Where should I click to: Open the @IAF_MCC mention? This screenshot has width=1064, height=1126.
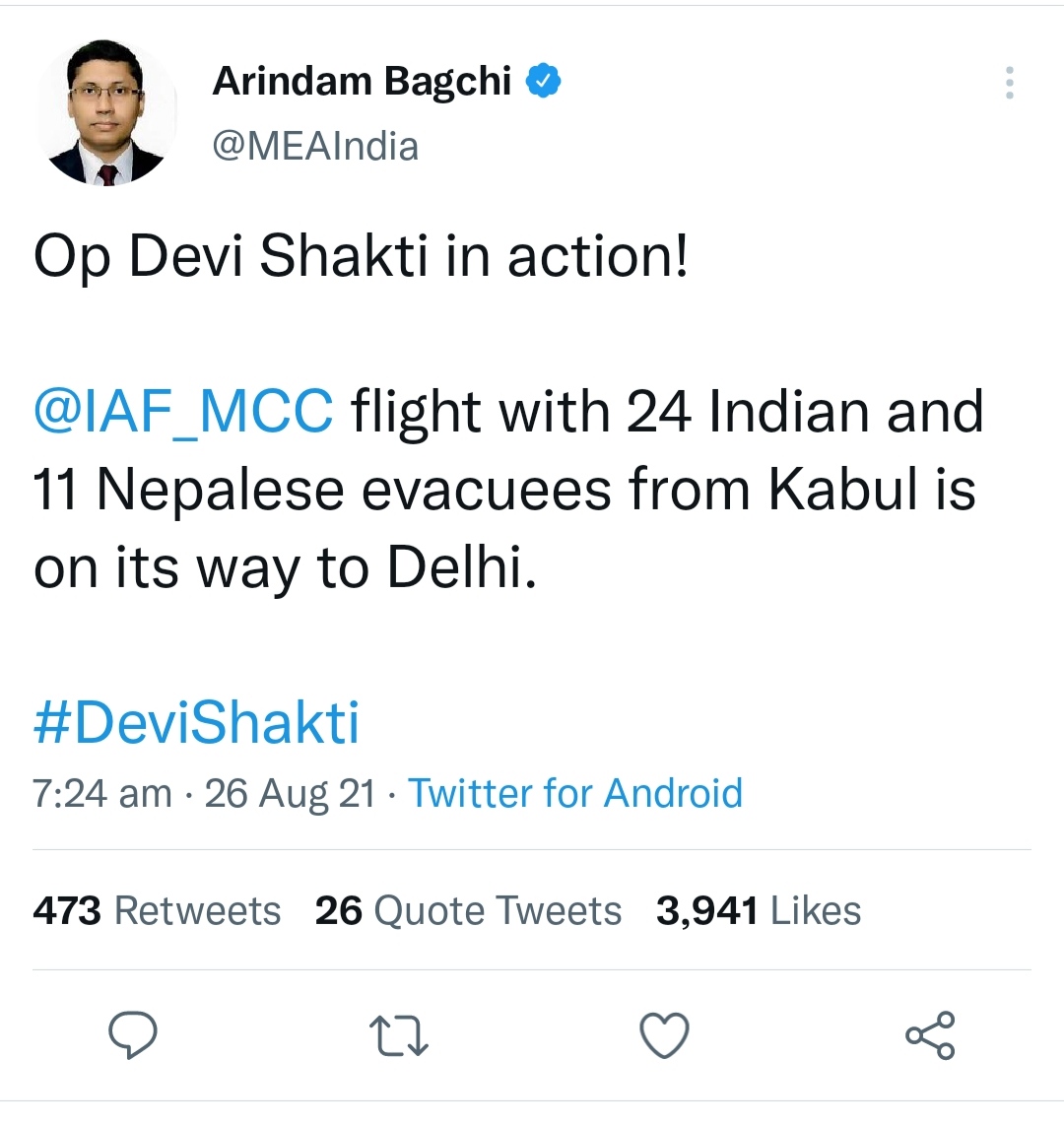coord(184,412)
